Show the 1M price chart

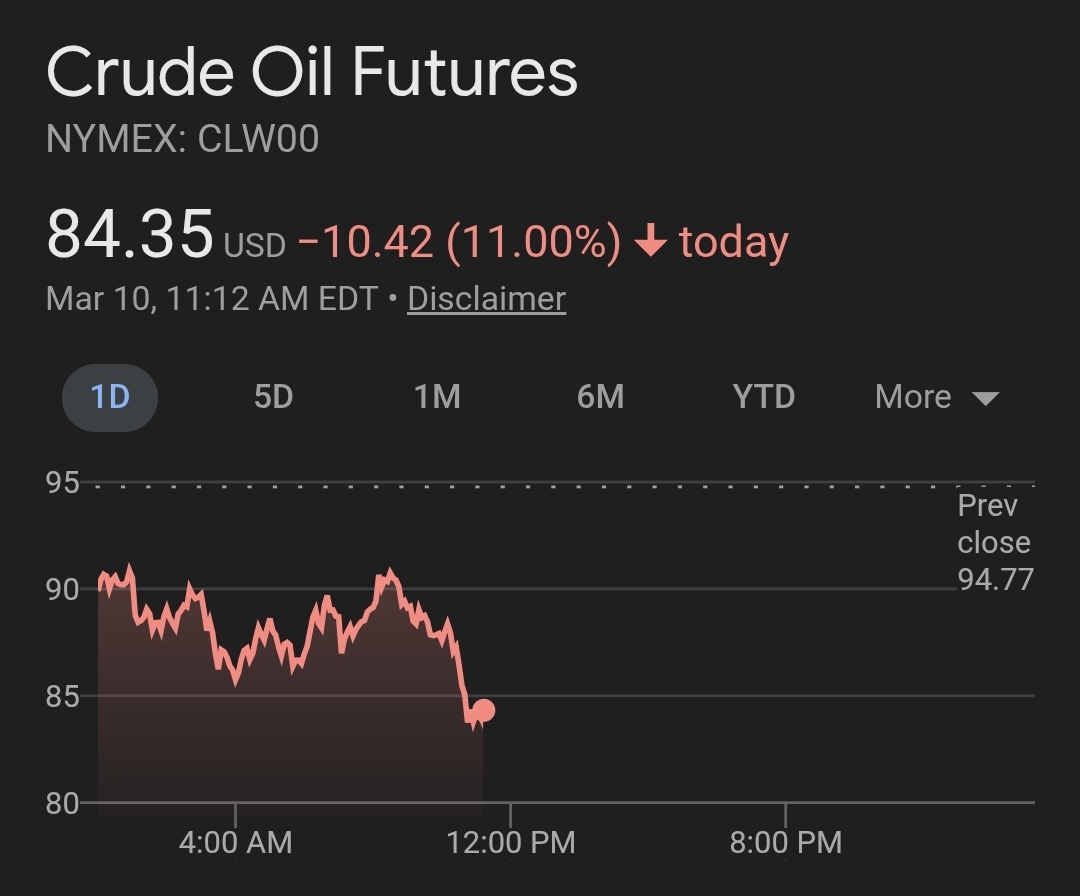[x=437, y=397]
